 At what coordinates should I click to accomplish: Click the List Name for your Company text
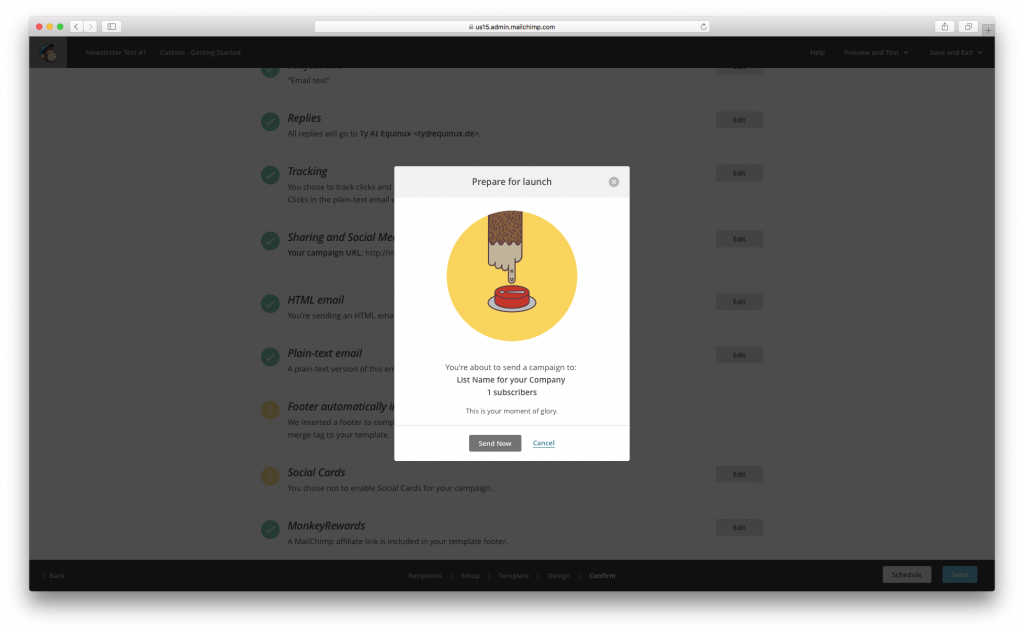click(x=511, y=380)
